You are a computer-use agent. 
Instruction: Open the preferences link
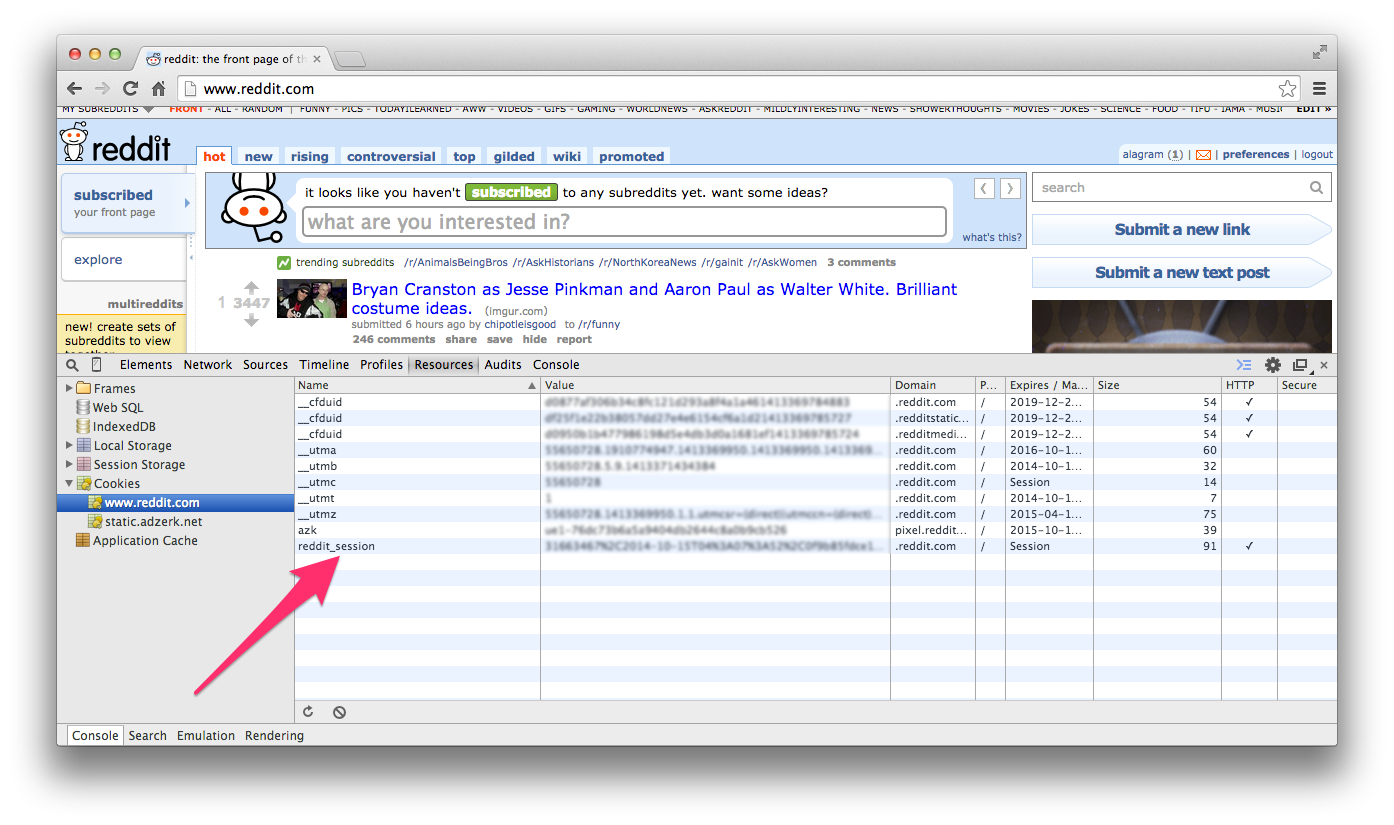(1256, 155)
